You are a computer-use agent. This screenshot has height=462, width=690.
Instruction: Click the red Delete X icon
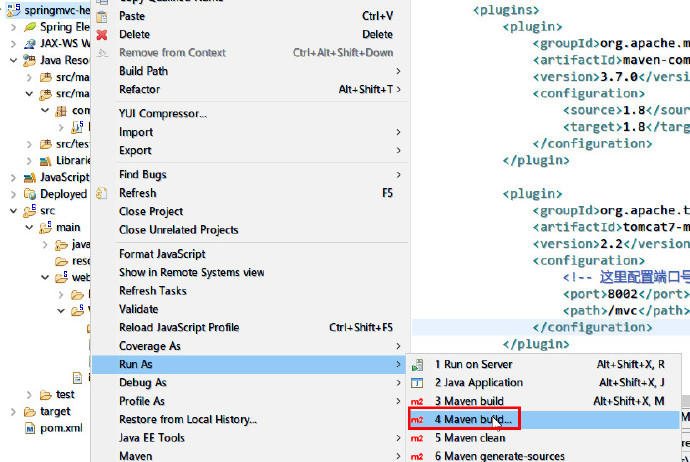point(102,35)
